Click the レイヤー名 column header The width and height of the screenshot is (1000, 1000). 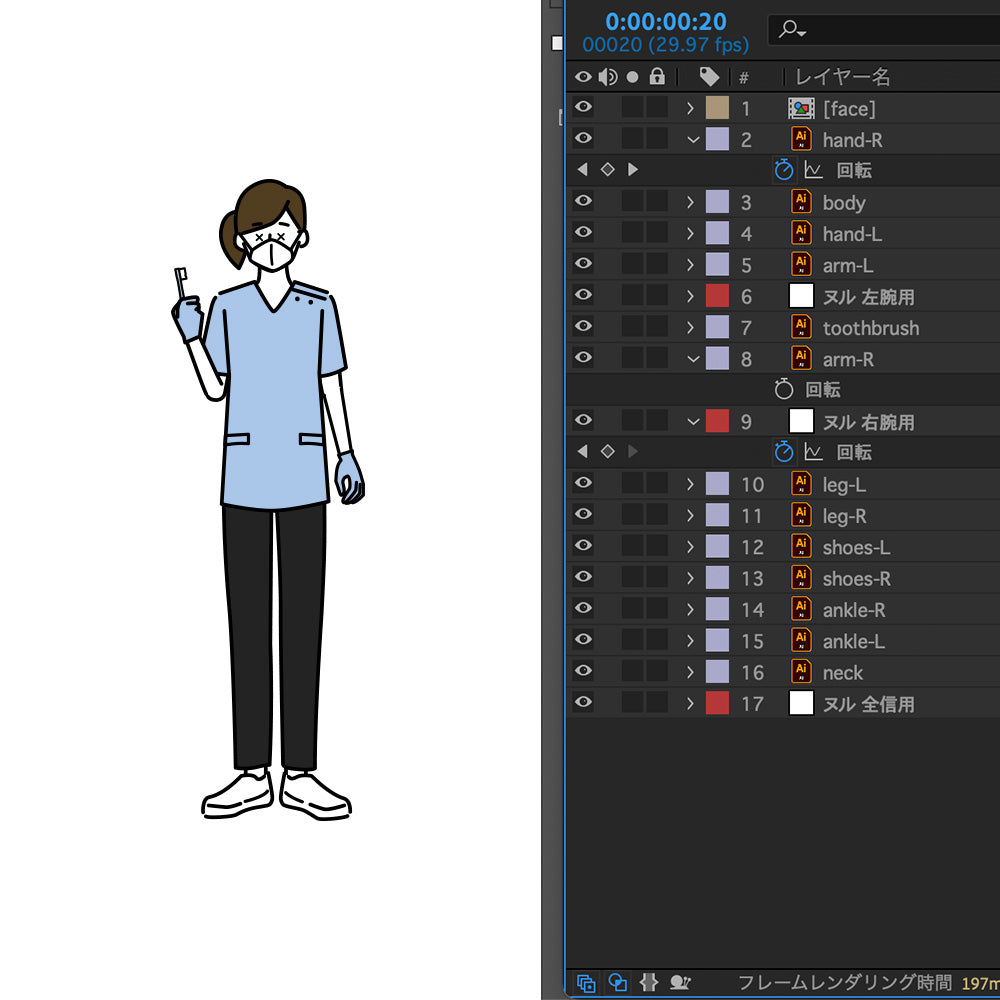click(842, 77)
